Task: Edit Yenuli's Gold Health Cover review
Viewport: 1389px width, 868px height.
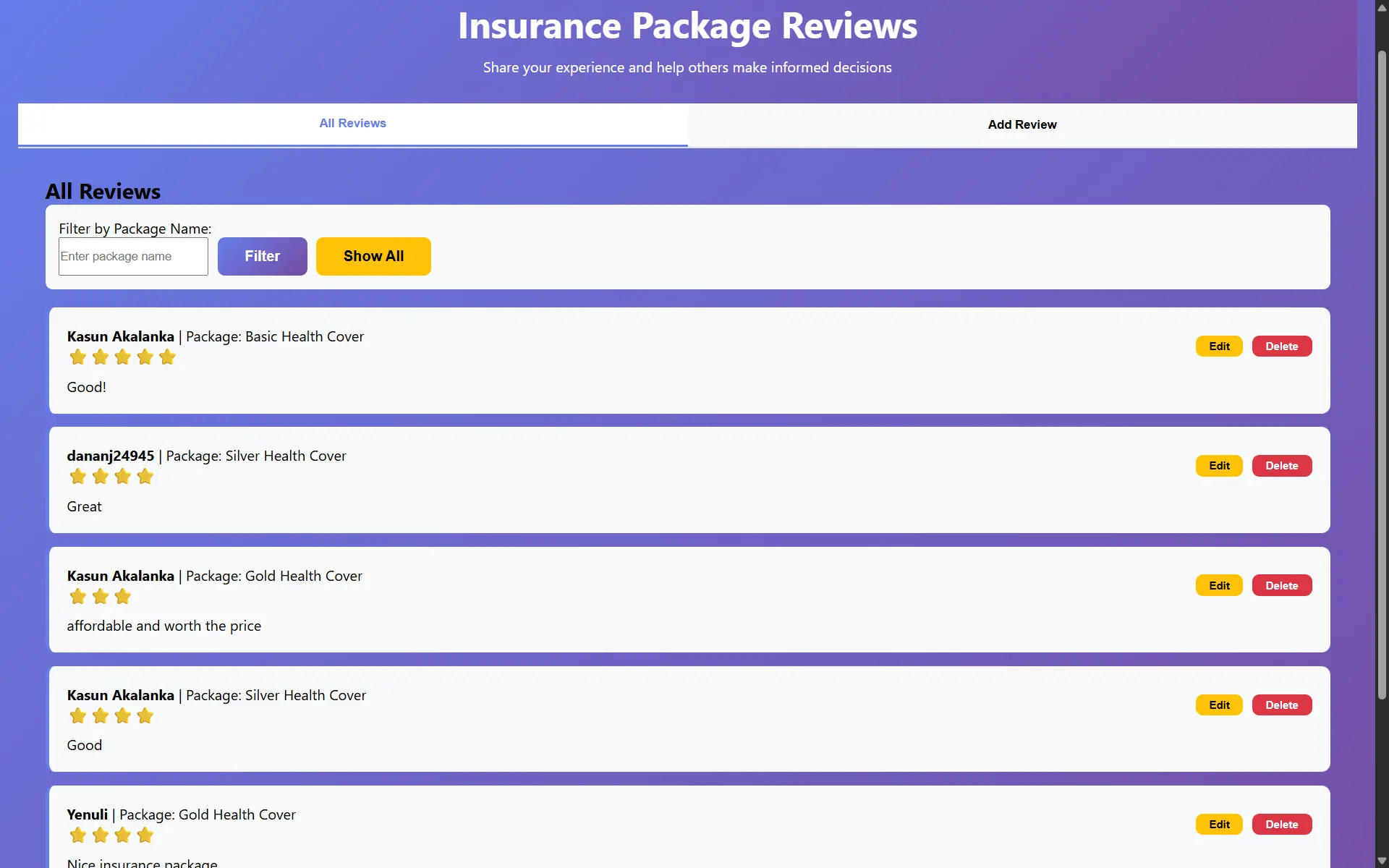Action: coord(1218,825)
